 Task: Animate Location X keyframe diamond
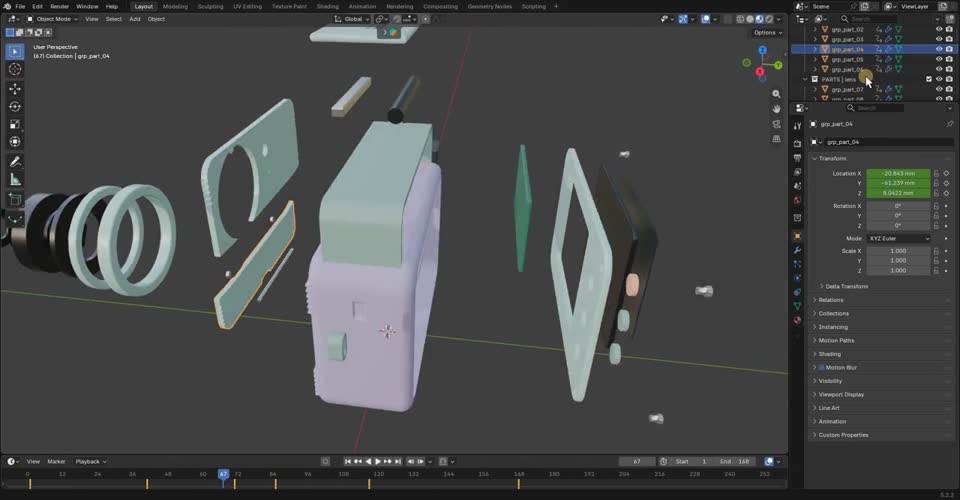(947, 174)
